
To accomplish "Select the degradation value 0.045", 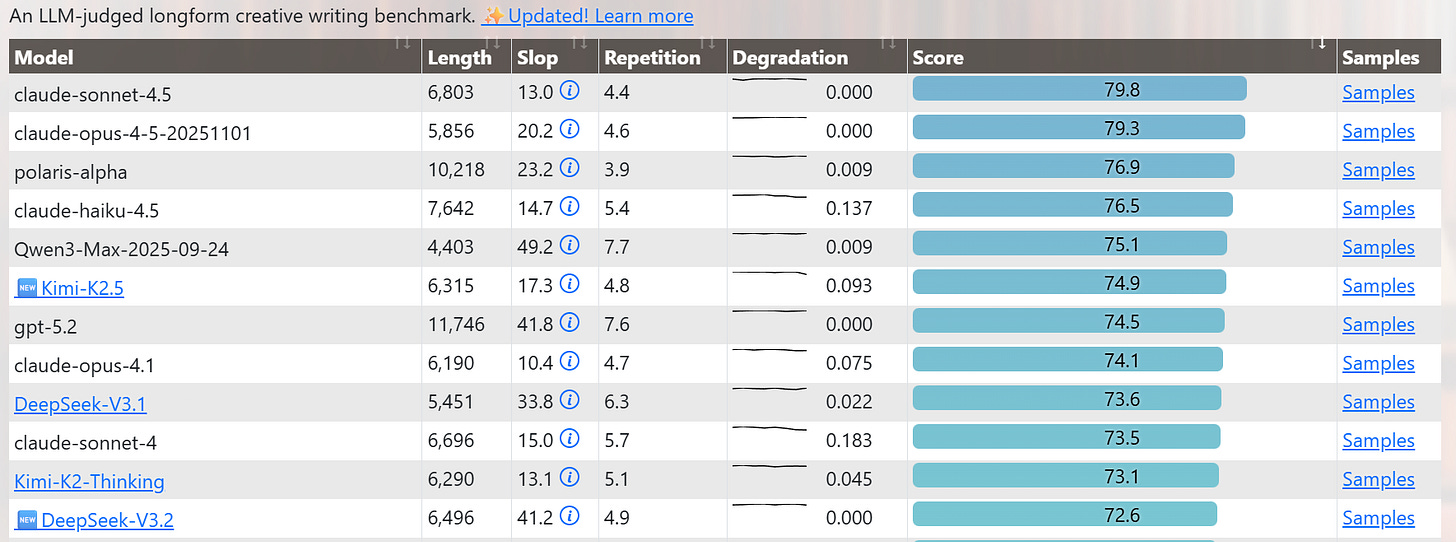I will tap(849, 479).
